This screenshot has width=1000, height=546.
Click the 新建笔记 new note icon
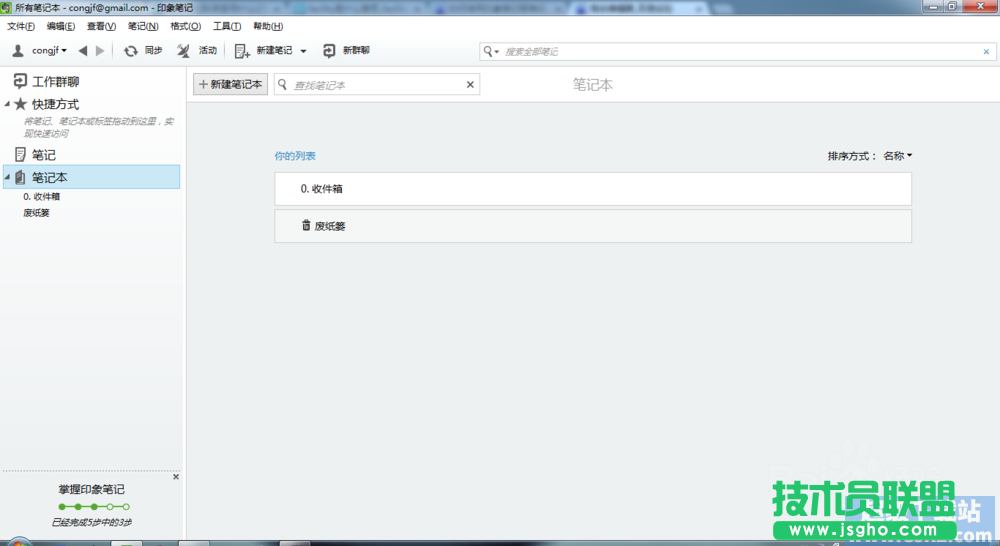point(242,51)
